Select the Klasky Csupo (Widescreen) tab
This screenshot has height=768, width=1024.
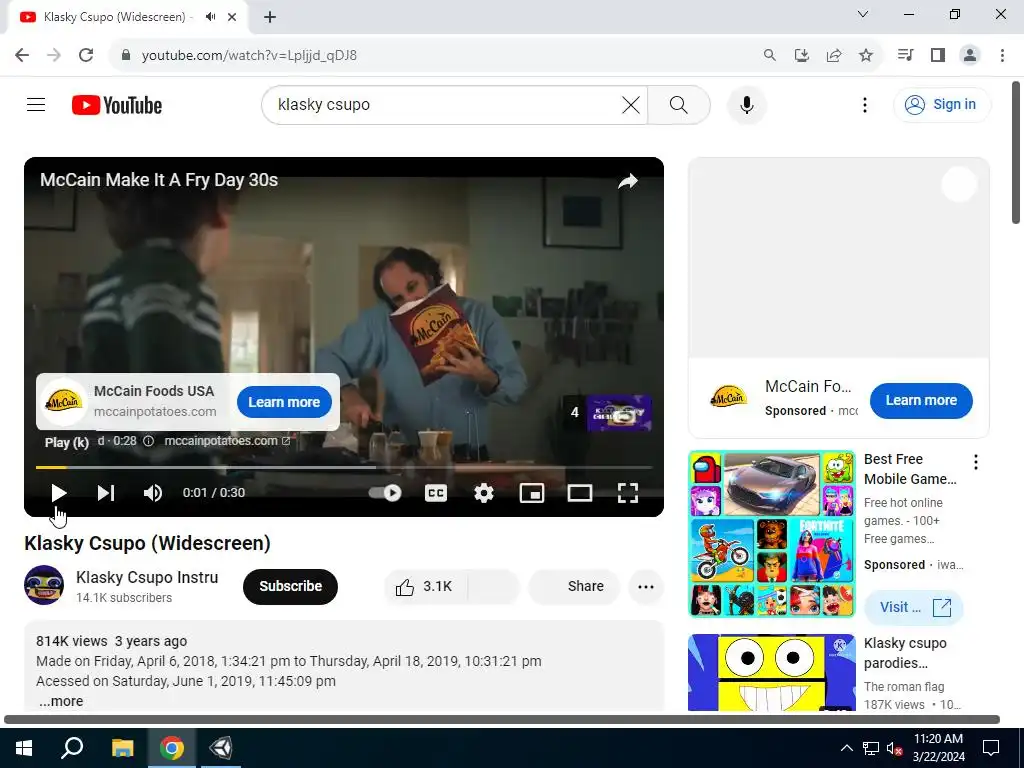coord(127,17)
